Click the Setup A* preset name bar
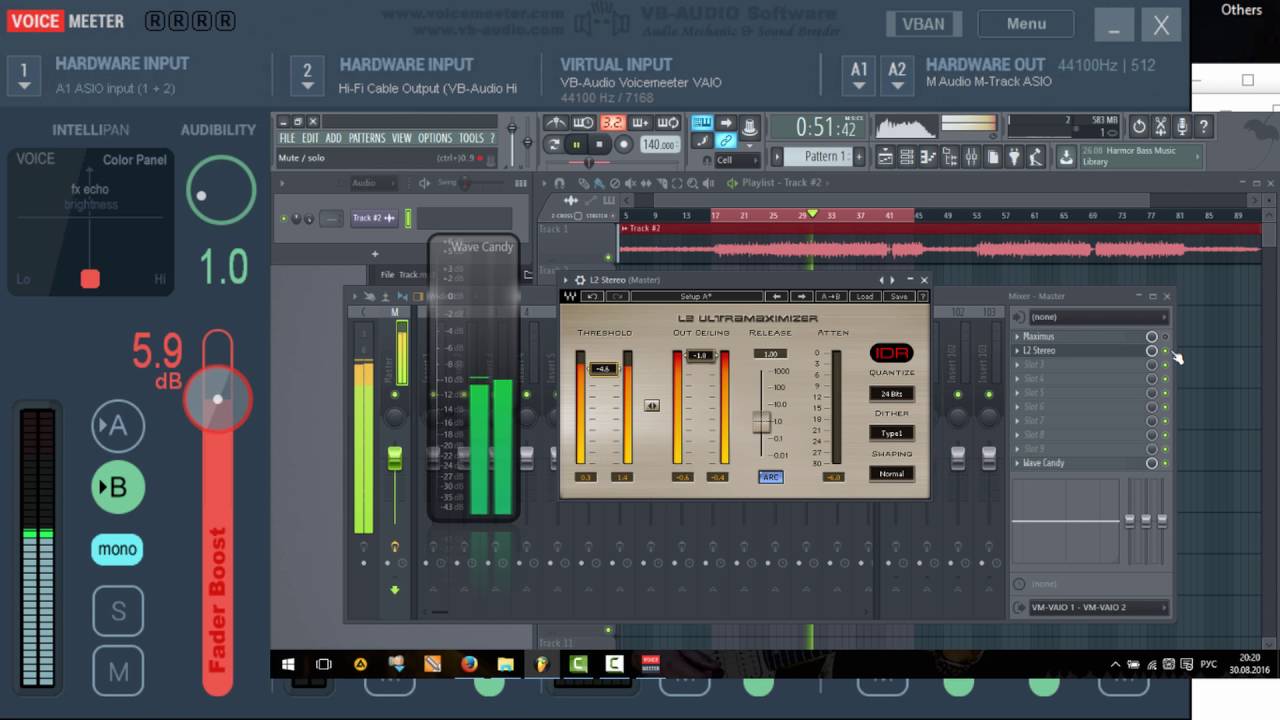 696,296
